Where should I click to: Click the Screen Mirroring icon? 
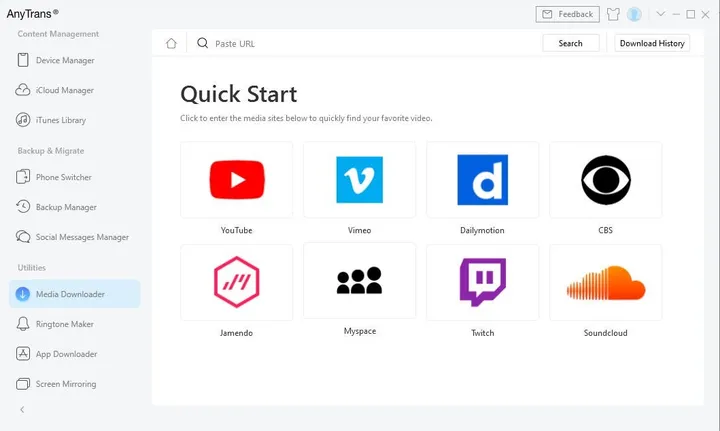pos(23,384)
